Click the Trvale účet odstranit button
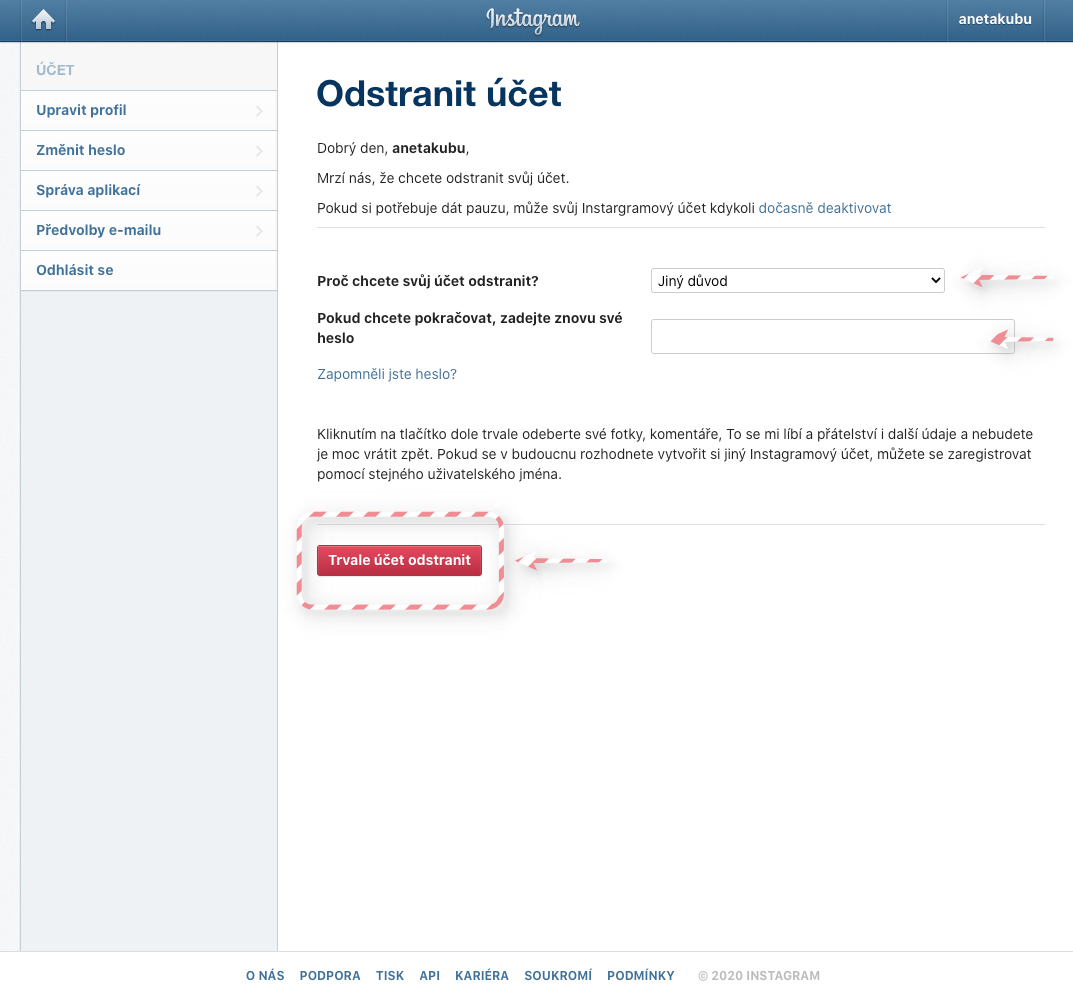The height and width of the screenshot is (993, 1073). click(399, 560)
